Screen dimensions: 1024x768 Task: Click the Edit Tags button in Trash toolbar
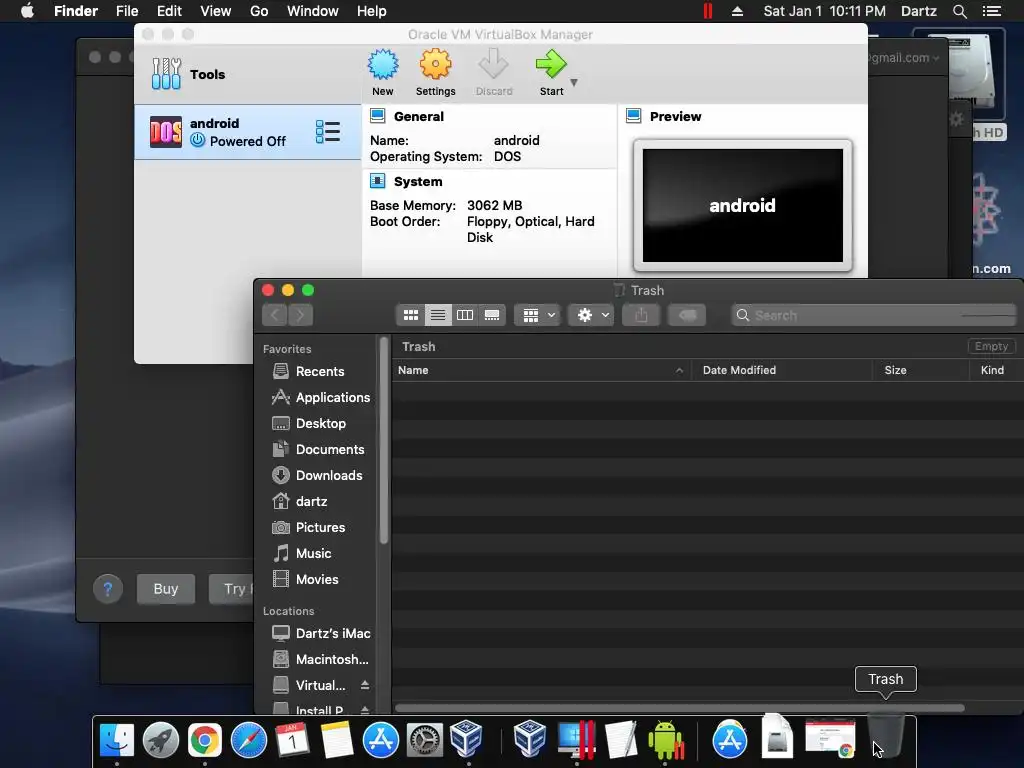pyautogui.click(x=687, y=315)
